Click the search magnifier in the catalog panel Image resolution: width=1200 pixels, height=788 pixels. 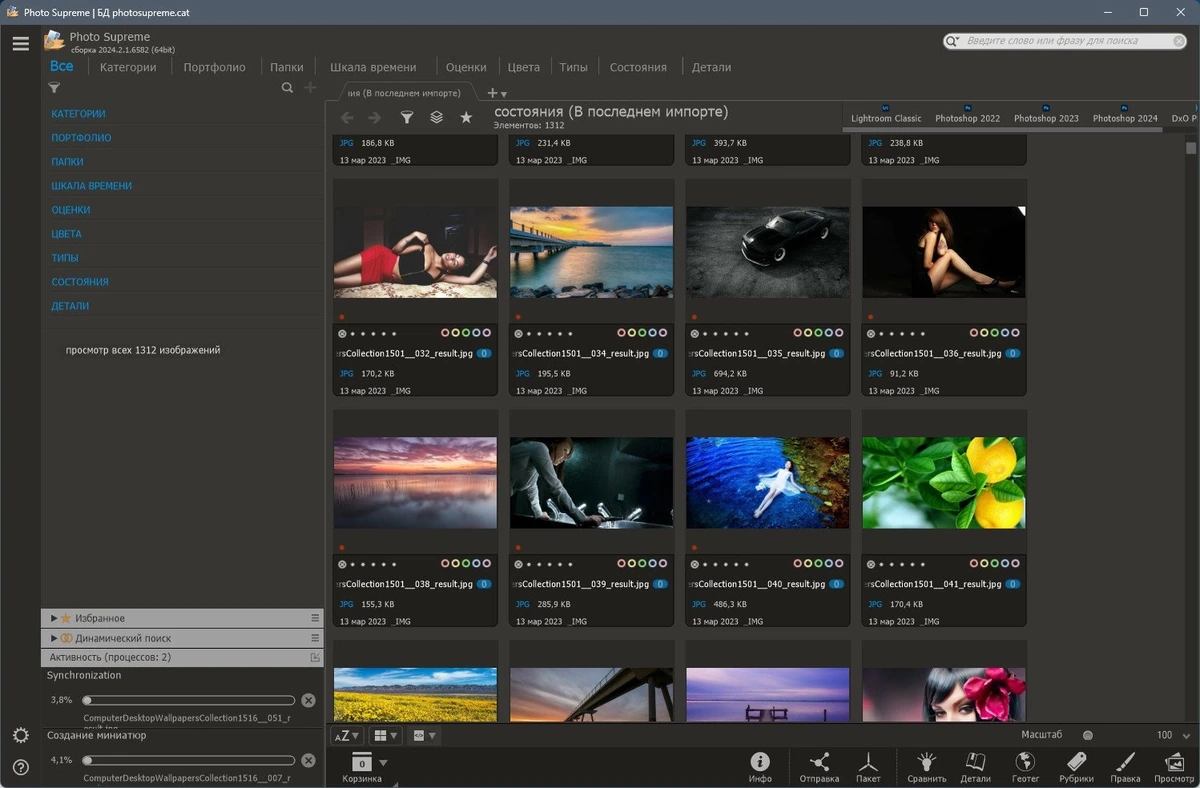(x=287, y=88)
